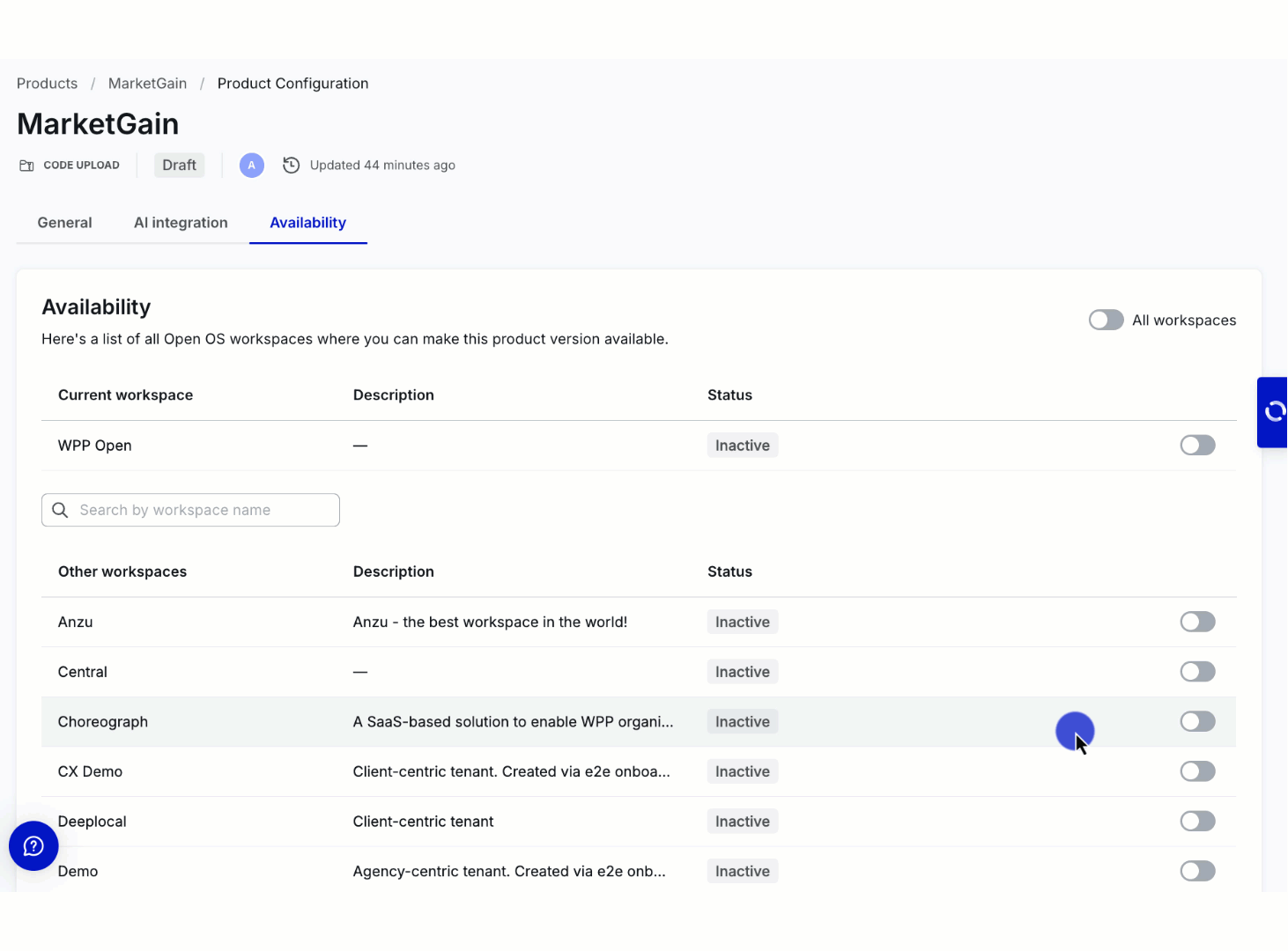Click the Draft status badge

(179, 166)
